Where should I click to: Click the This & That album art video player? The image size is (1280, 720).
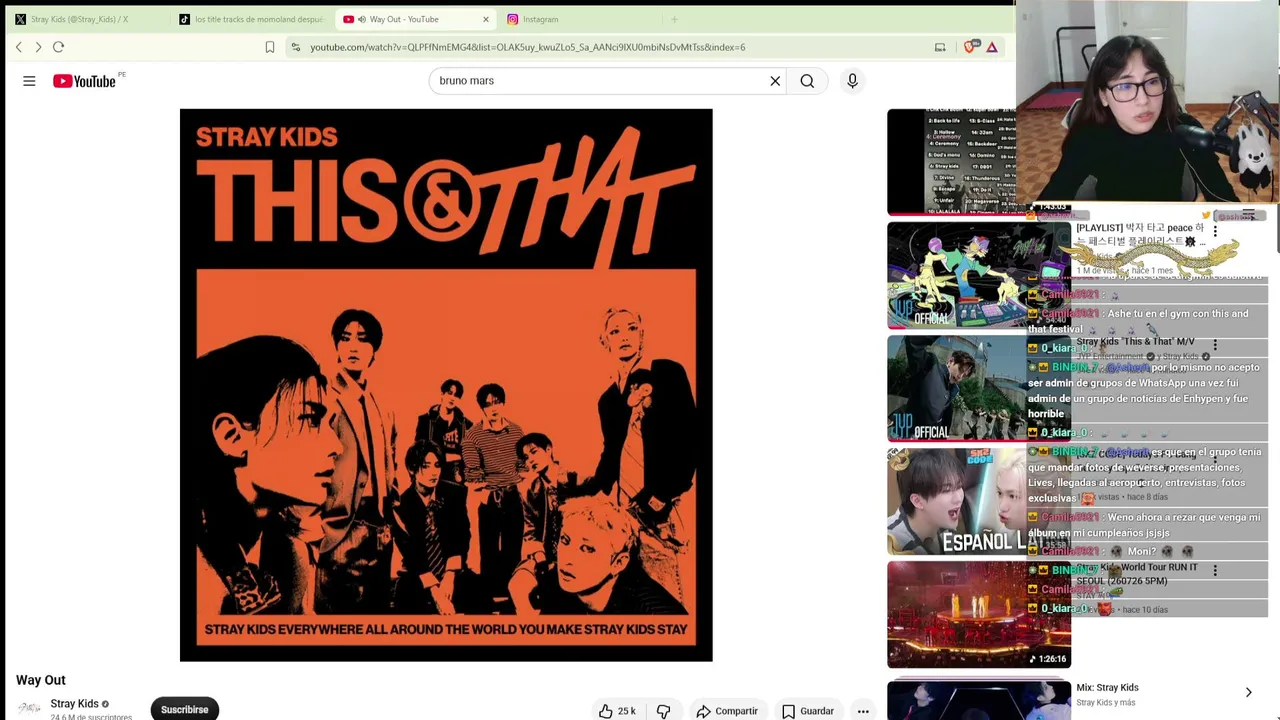pos(446,385)
